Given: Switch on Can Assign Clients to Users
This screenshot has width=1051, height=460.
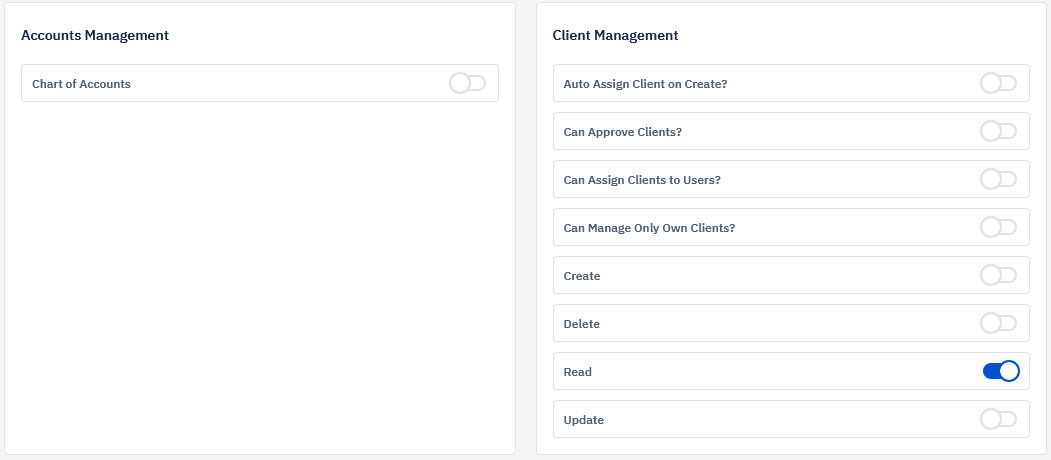Looking at the screenshot, I should 999,179.
